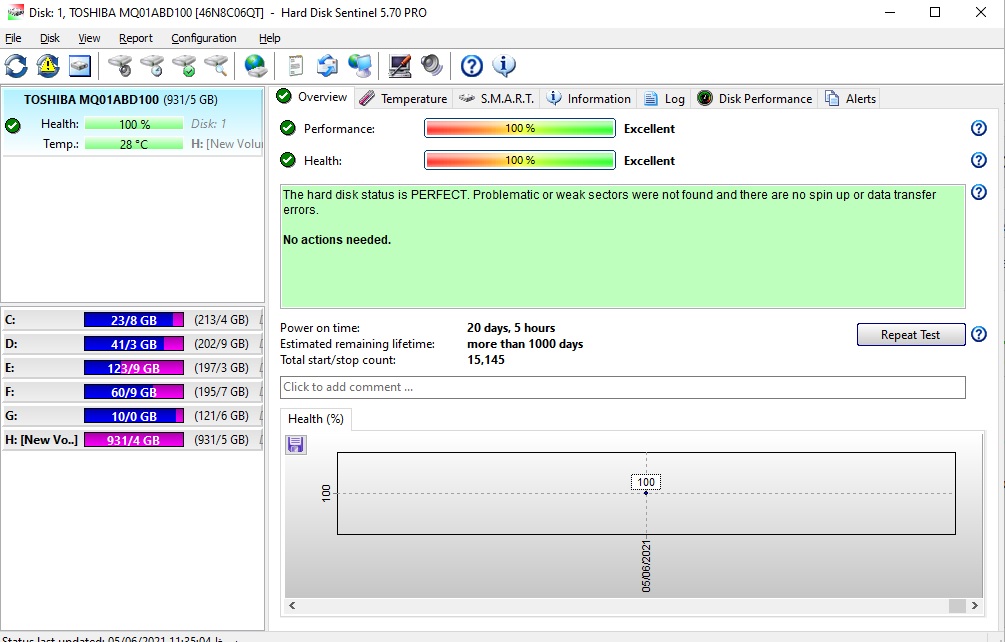Click the '20 days, 5 hours' power on value
Screen dimensions: 1005x642
(511, 328)
